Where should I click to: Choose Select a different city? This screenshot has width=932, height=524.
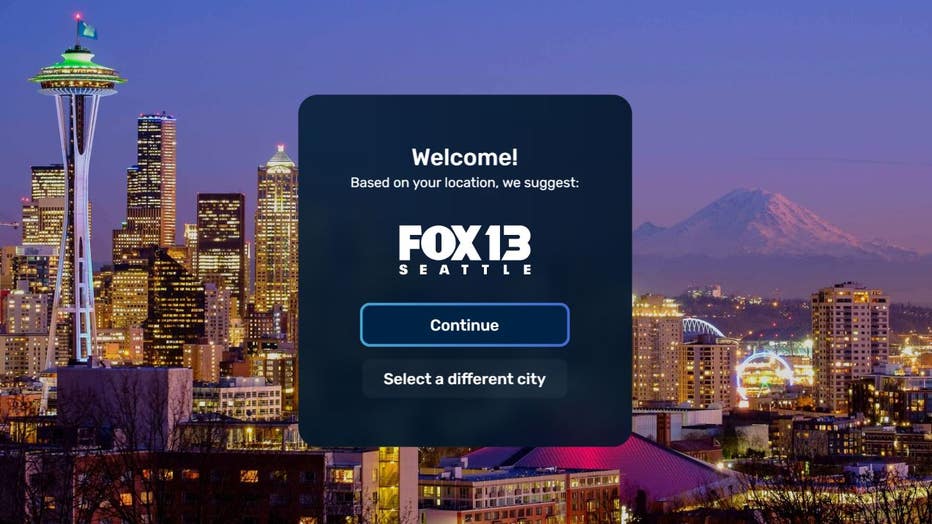(x=464, y=378)
